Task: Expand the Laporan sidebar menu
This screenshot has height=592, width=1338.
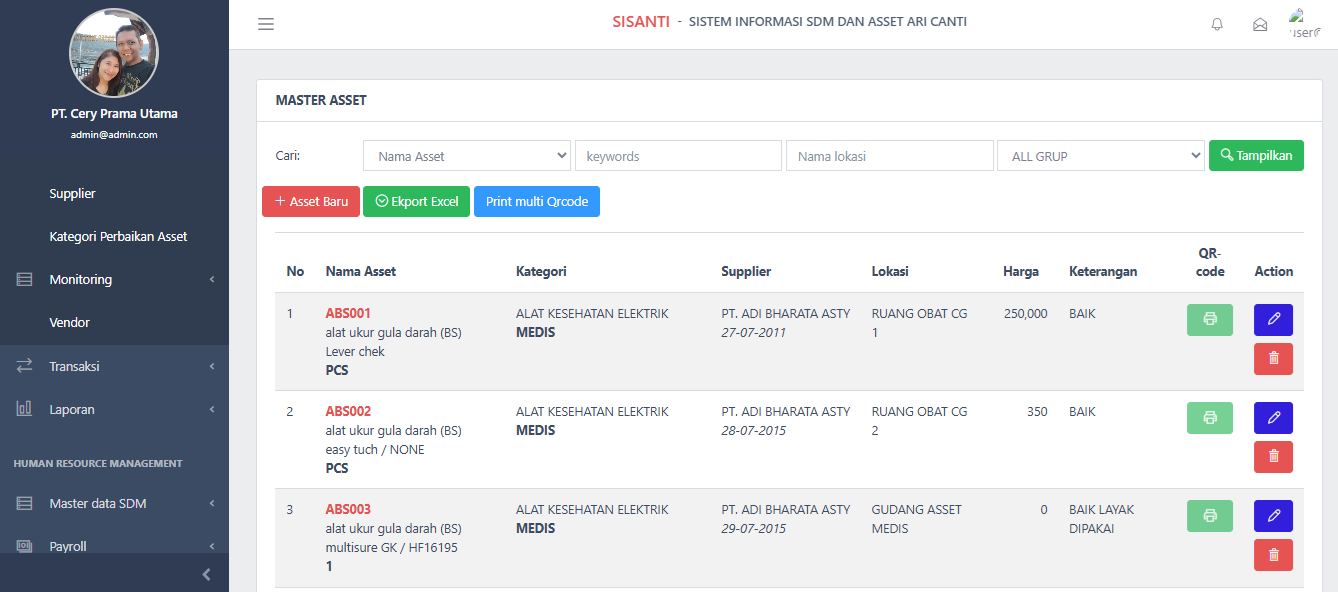Action: (x=114, y=409)
